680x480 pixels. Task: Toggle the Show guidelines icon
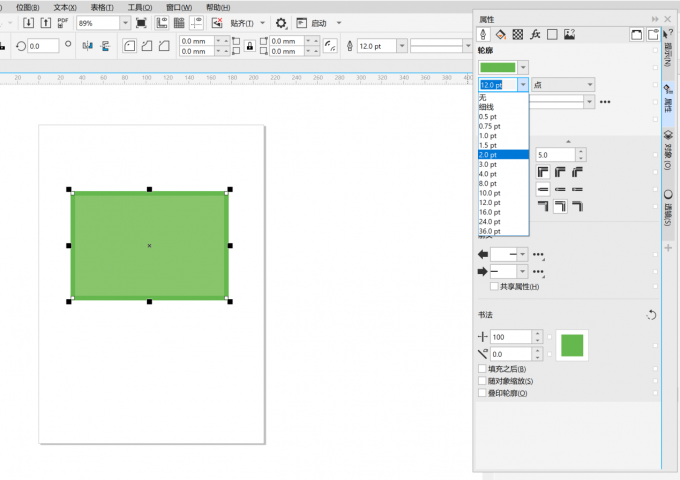(x=196, y=23)
